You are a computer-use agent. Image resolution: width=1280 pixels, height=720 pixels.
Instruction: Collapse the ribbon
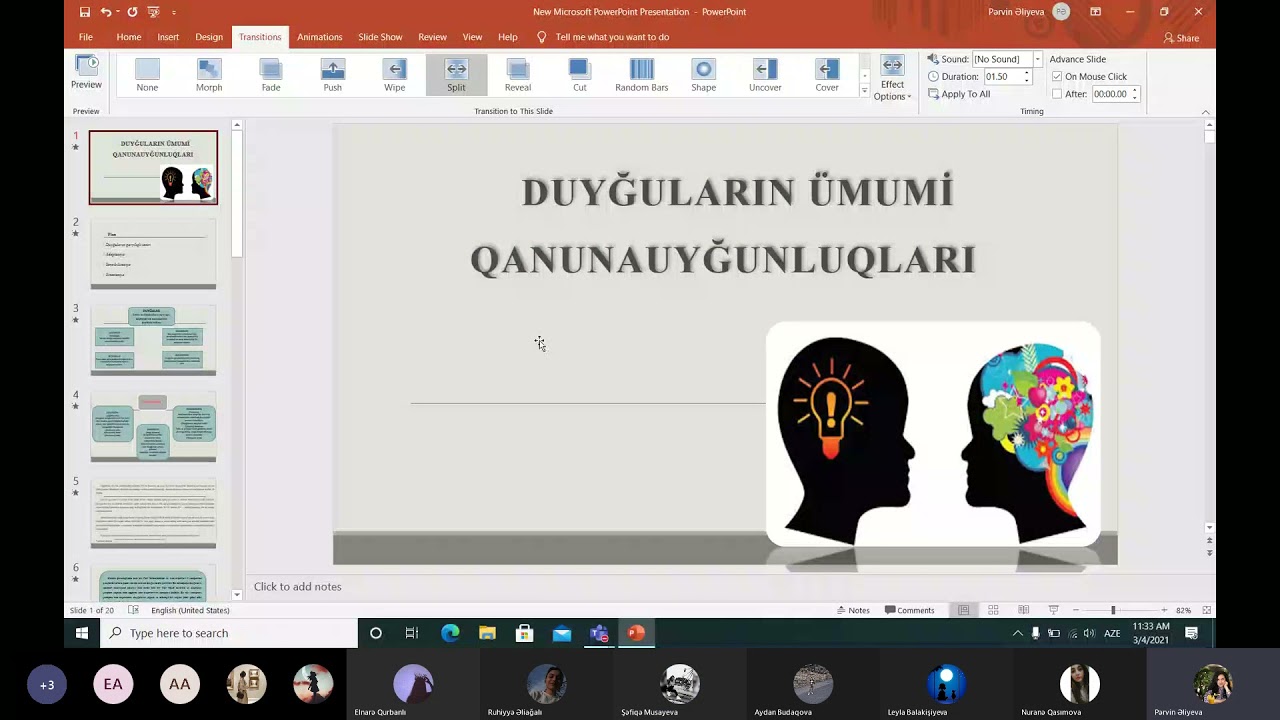(x=1205, y=112)
